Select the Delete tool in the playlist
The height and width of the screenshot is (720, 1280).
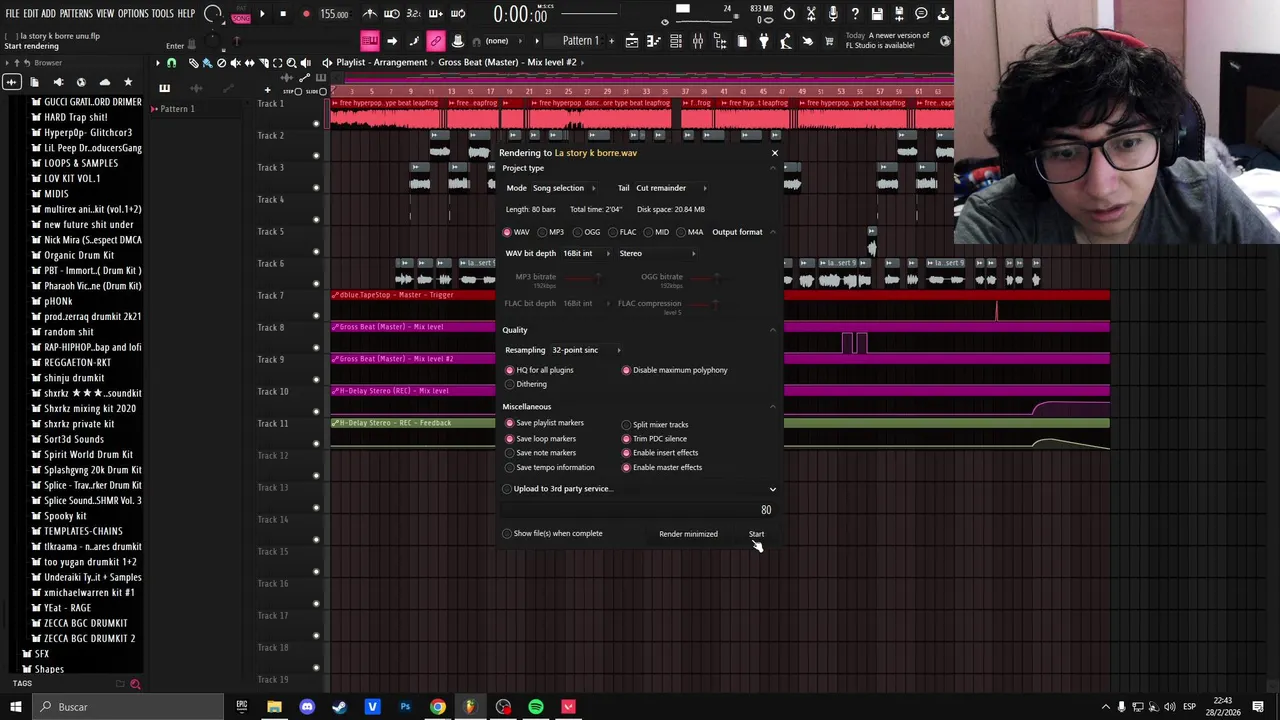[x=221, y=62]
